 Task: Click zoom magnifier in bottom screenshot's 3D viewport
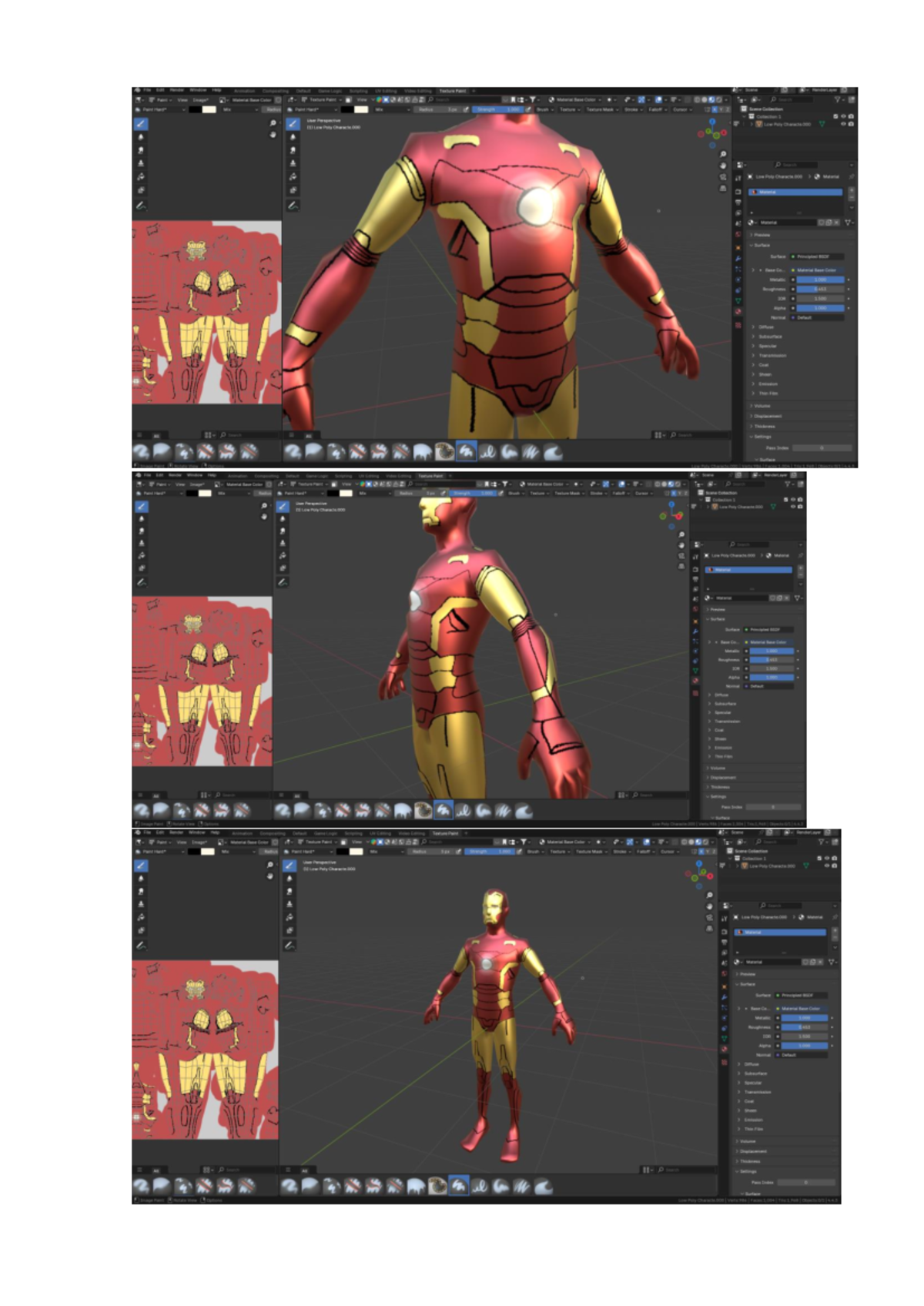pos(709,895)
